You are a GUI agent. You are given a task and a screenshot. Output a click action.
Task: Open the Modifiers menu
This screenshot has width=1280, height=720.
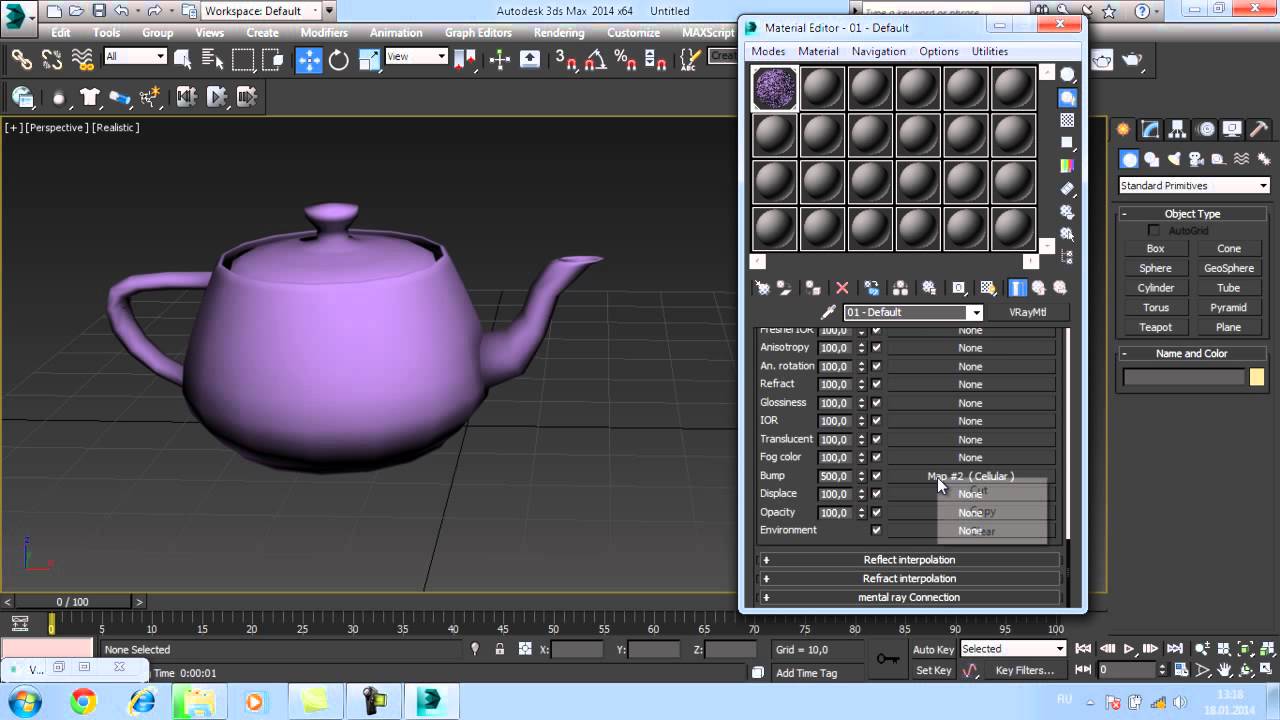[324, 32]
